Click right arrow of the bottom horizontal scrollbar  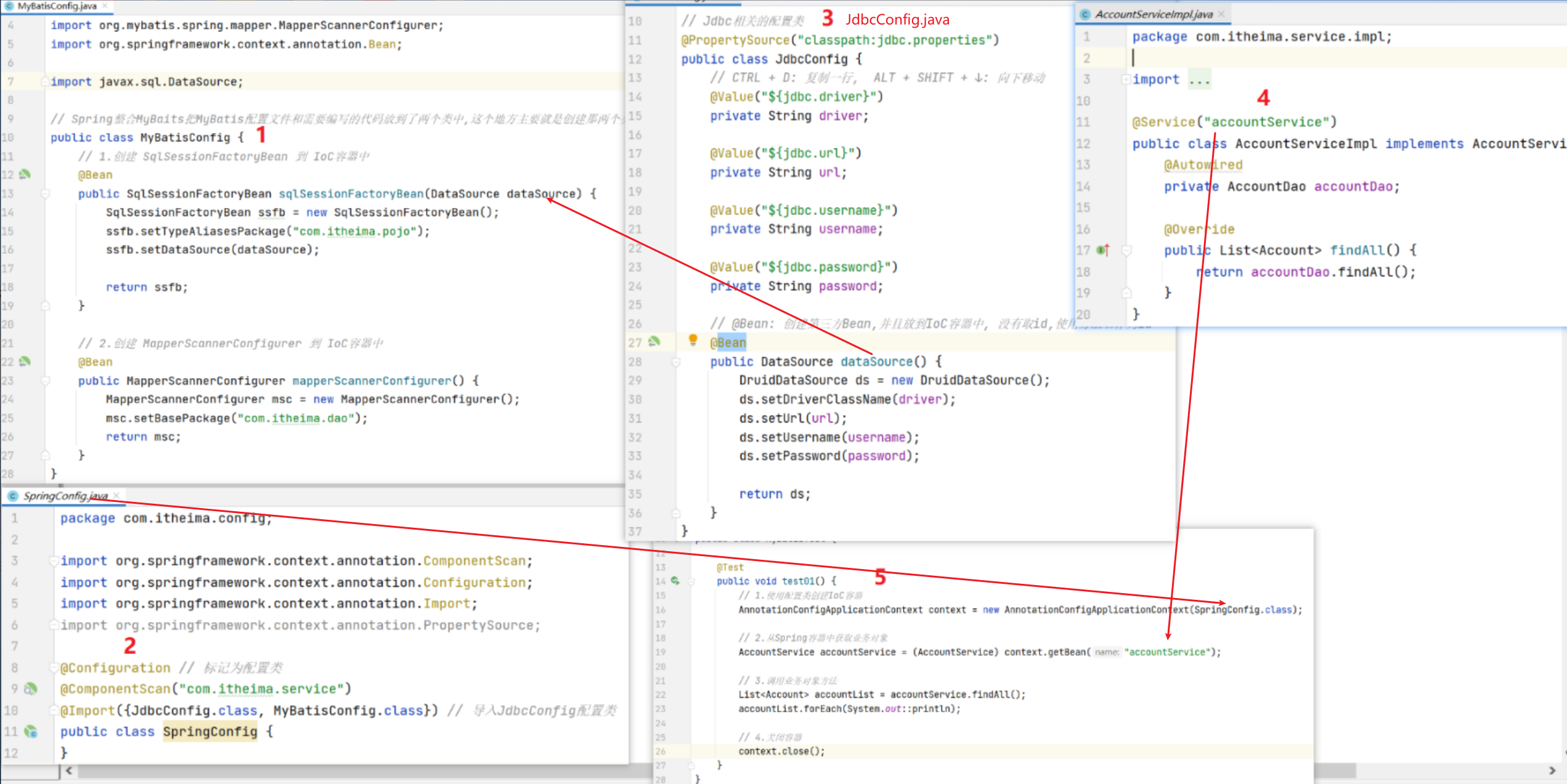(x=1552, y=770)
